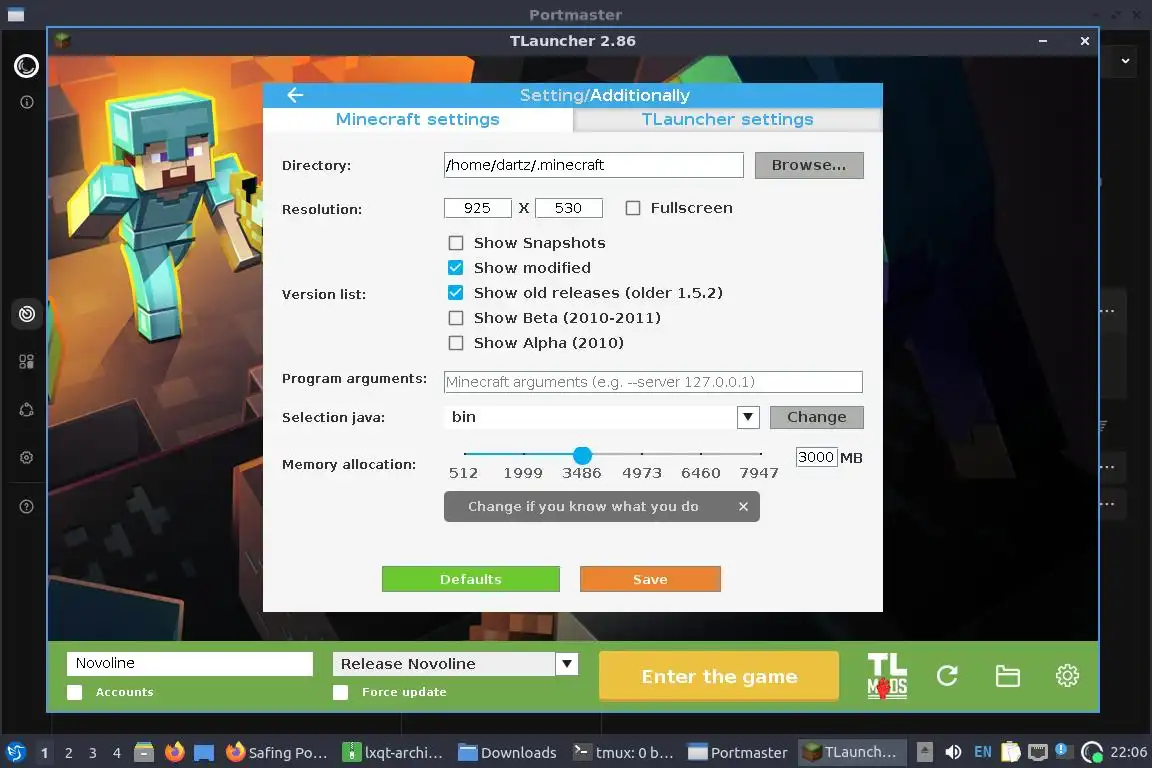Image resolution: width=1152 pixels, height=768 pixels.
Task: Click network tray icon
Action: [x=1037, y=752]
